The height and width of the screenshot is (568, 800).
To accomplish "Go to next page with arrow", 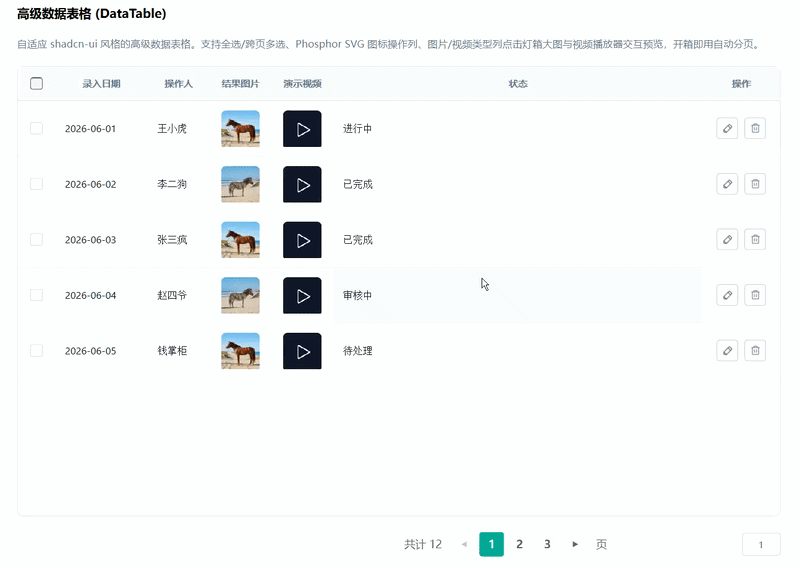I will pyautogui.click(x=575, y=544).
